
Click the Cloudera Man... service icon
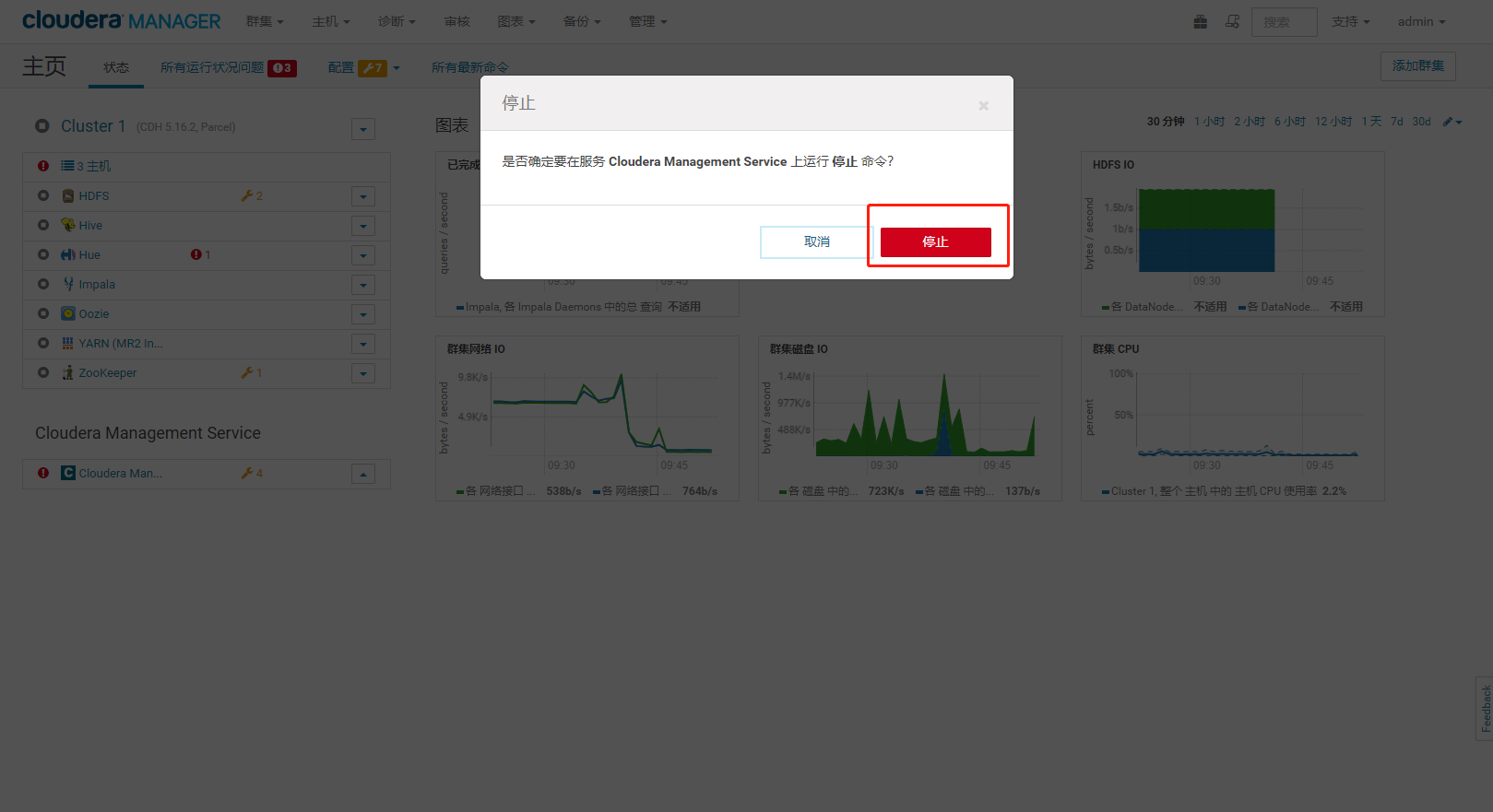(67, 473)
